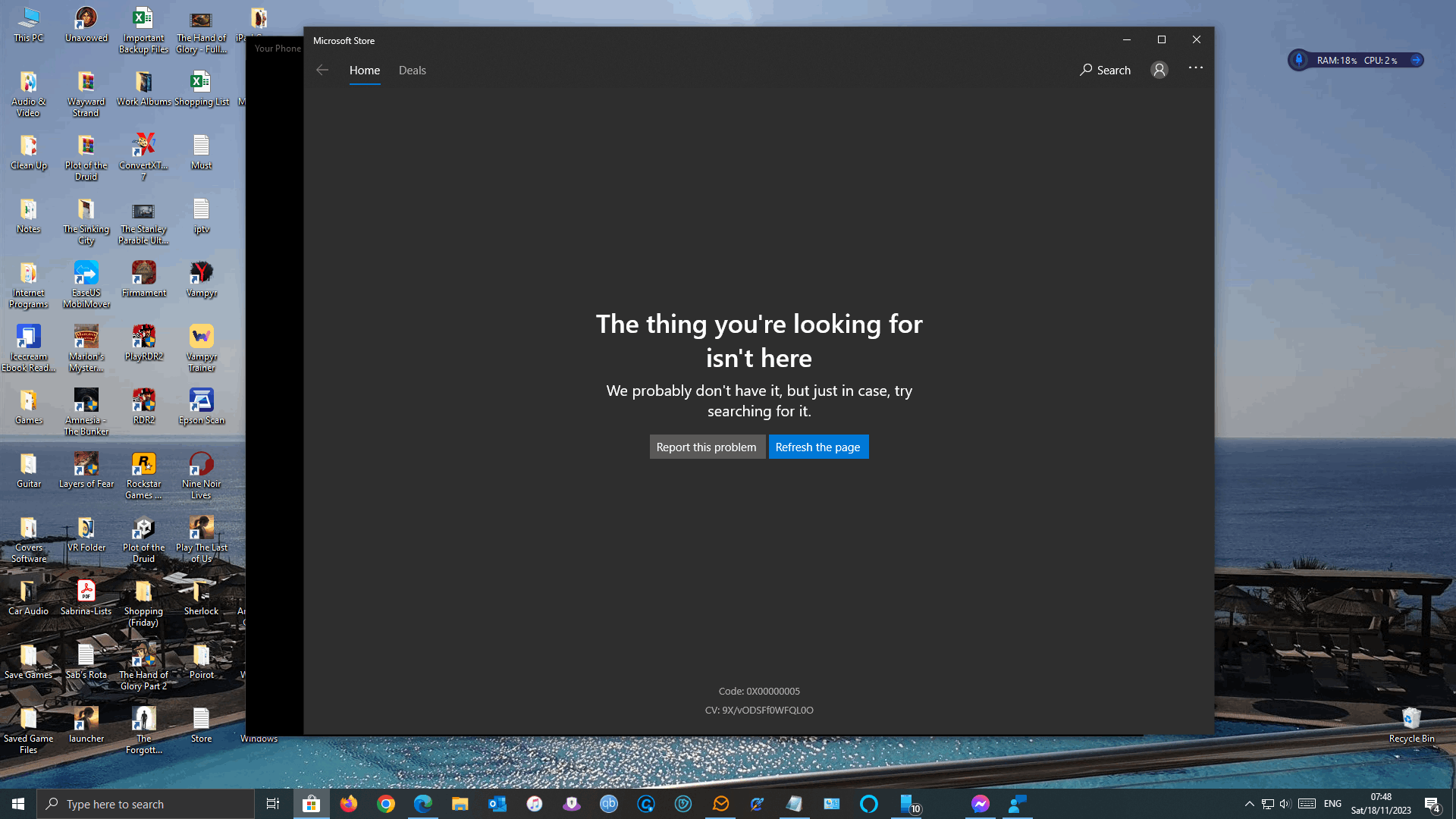Open Messenger icon on the taskbar
The height and width of the screenshot is (819, 1456).
click(980, 804)
